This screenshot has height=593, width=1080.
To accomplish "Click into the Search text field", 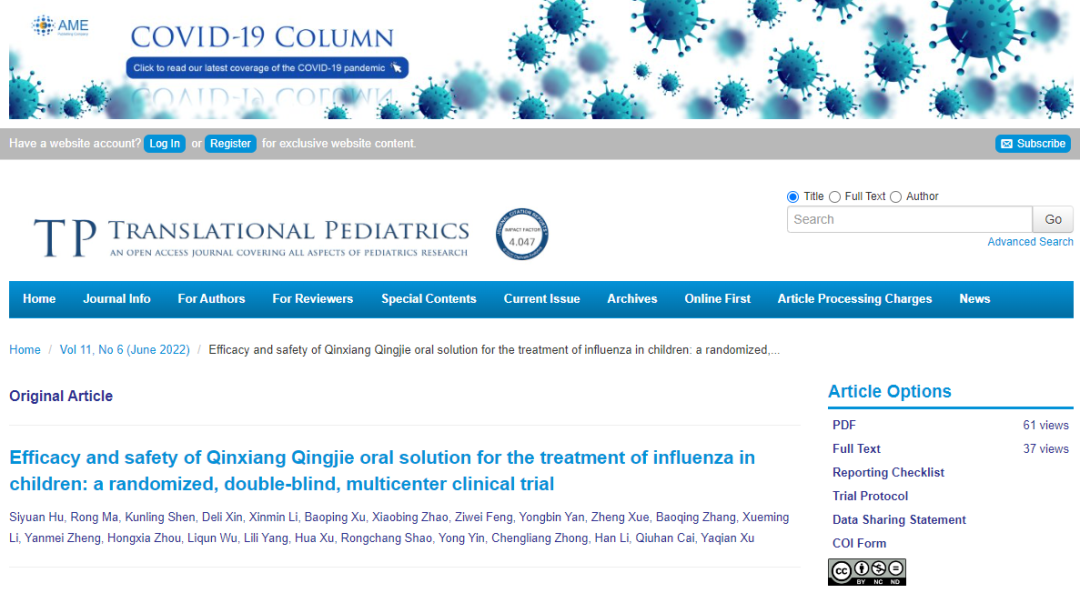I will click(x=909, y=220).
